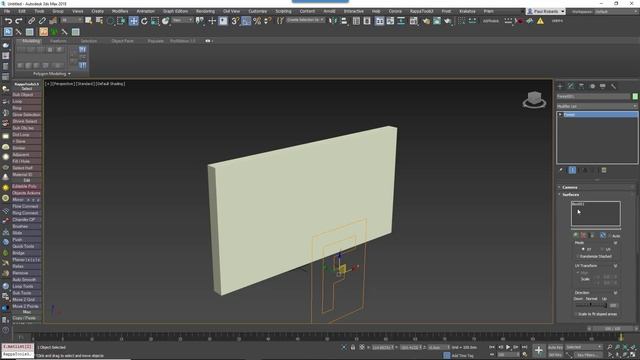This screenshot has width=640, height=360.
Task: Open the Edit menu
Action: pos(22,11)
